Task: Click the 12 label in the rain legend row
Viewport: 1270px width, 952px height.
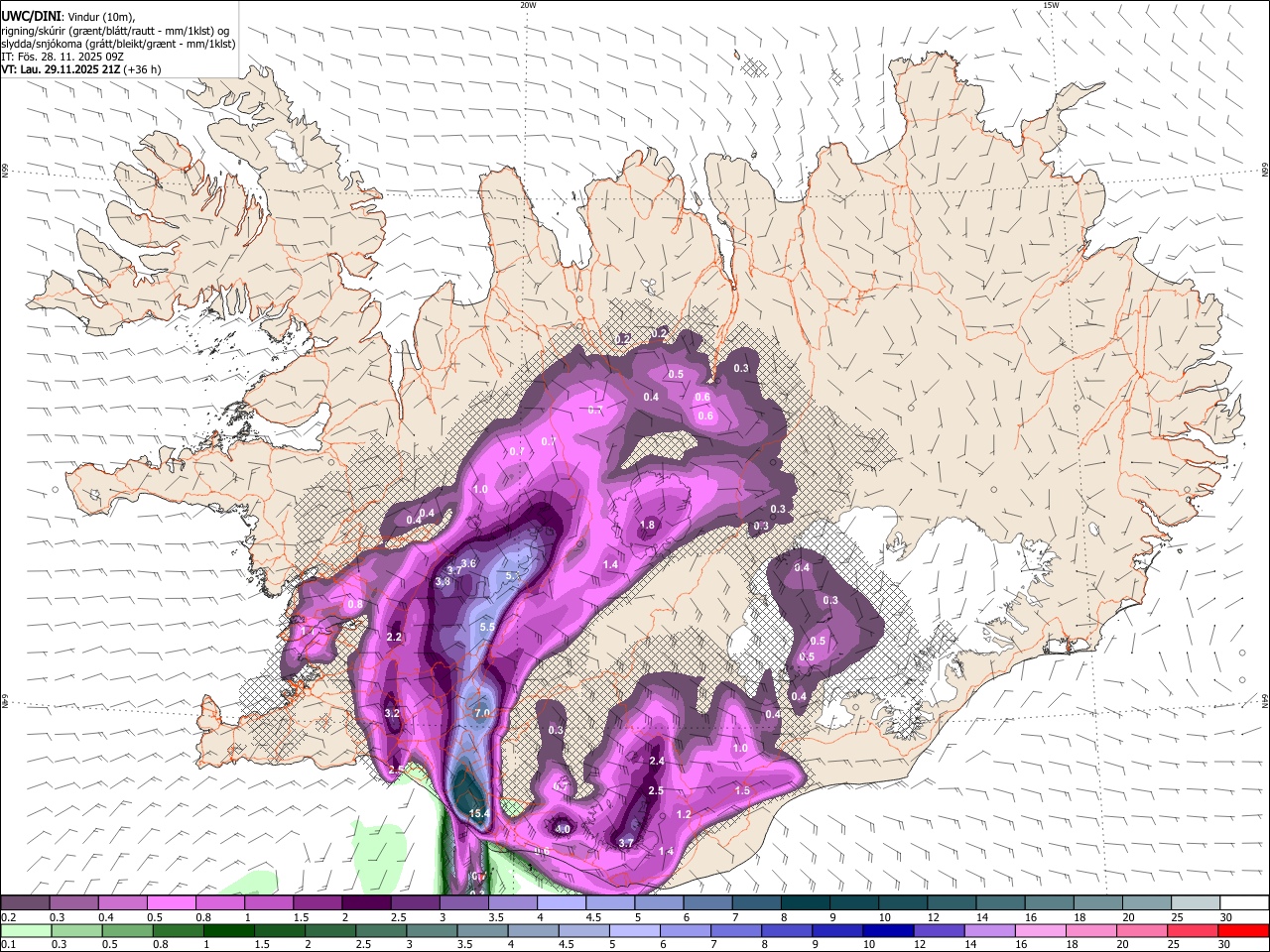Action: [921, 945]
